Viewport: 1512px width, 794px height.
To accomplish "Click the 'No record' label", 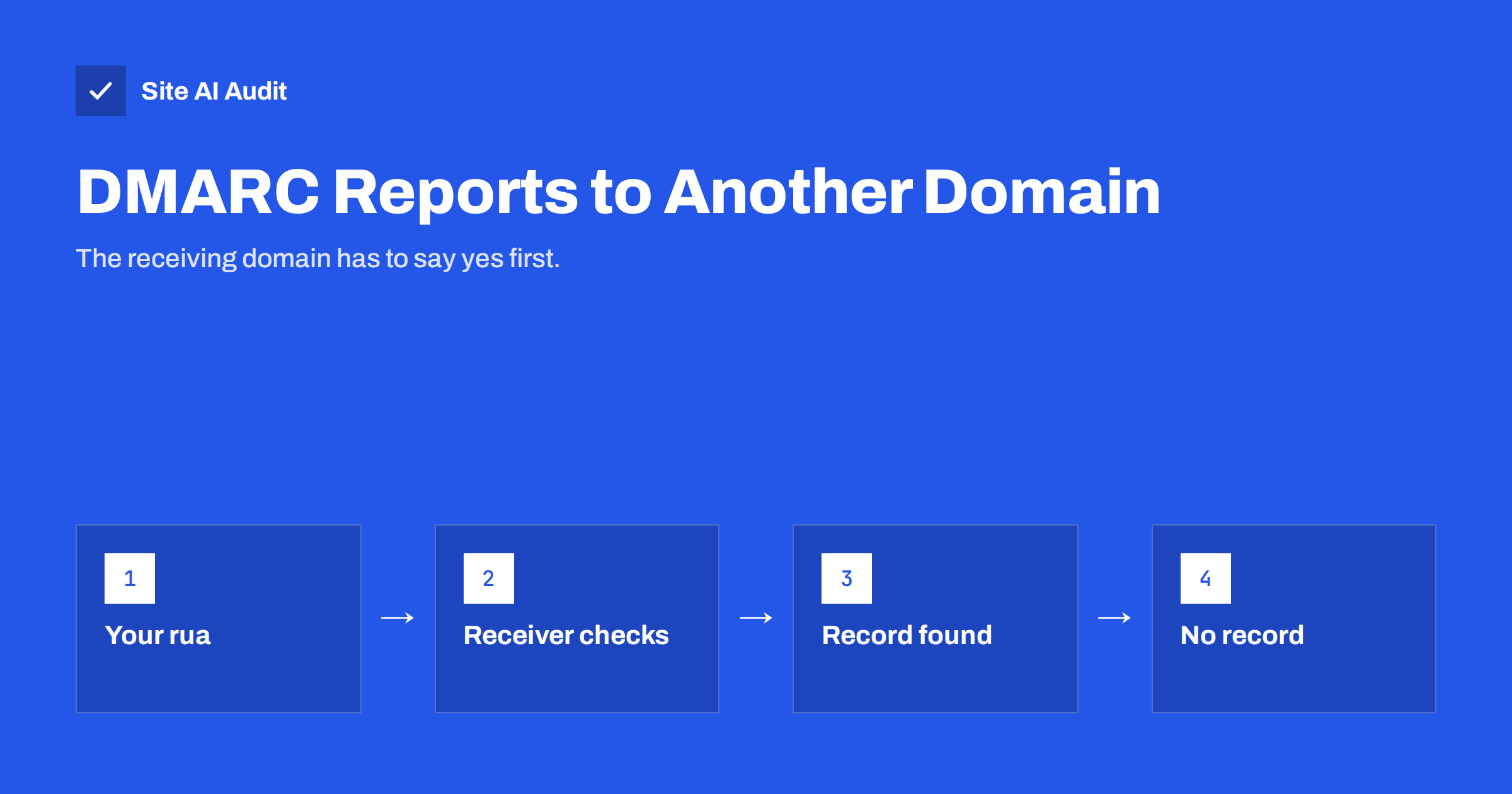I will (x=1242, y=635).
